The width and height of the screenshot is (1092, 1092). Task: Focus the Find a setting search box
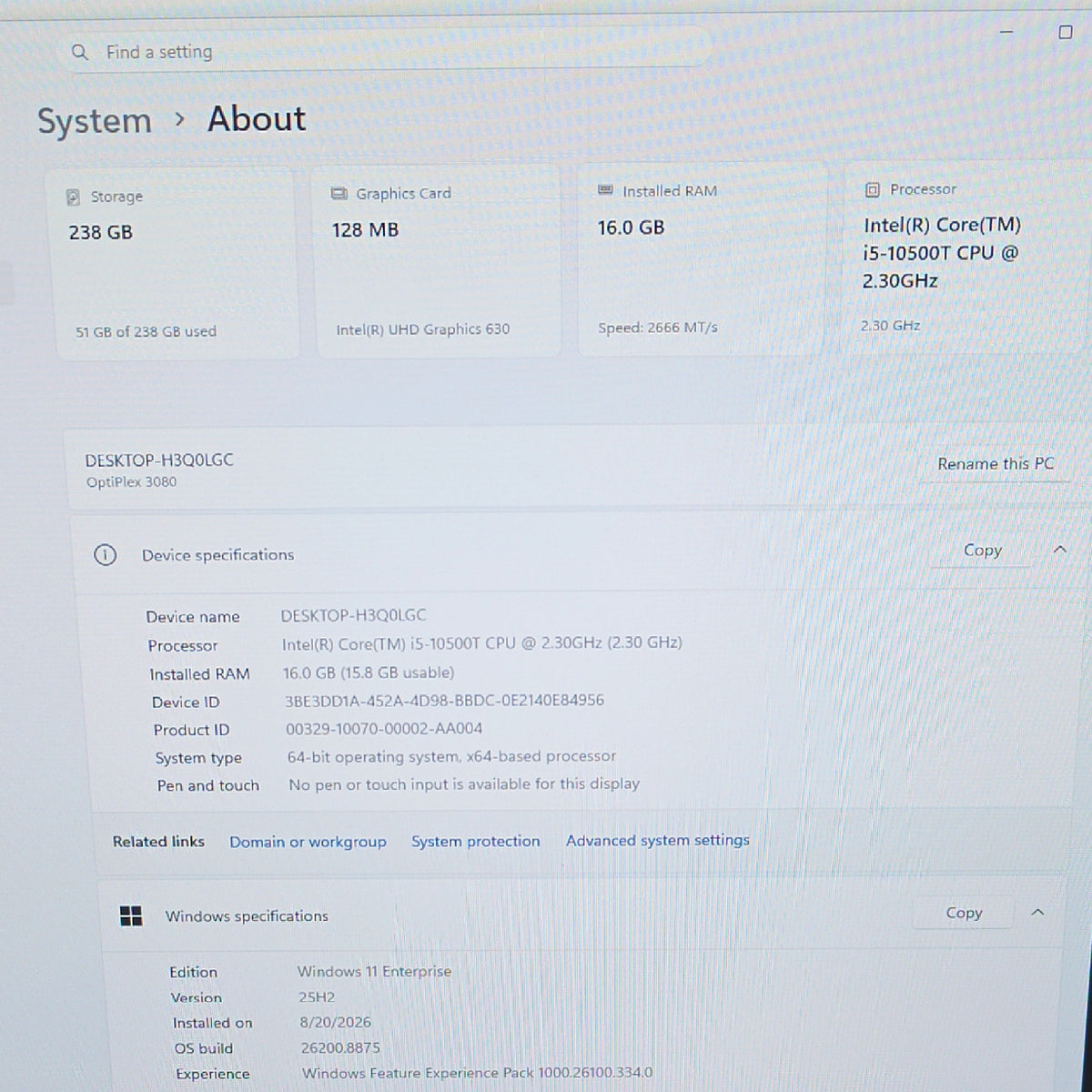[x=385, y=51]
